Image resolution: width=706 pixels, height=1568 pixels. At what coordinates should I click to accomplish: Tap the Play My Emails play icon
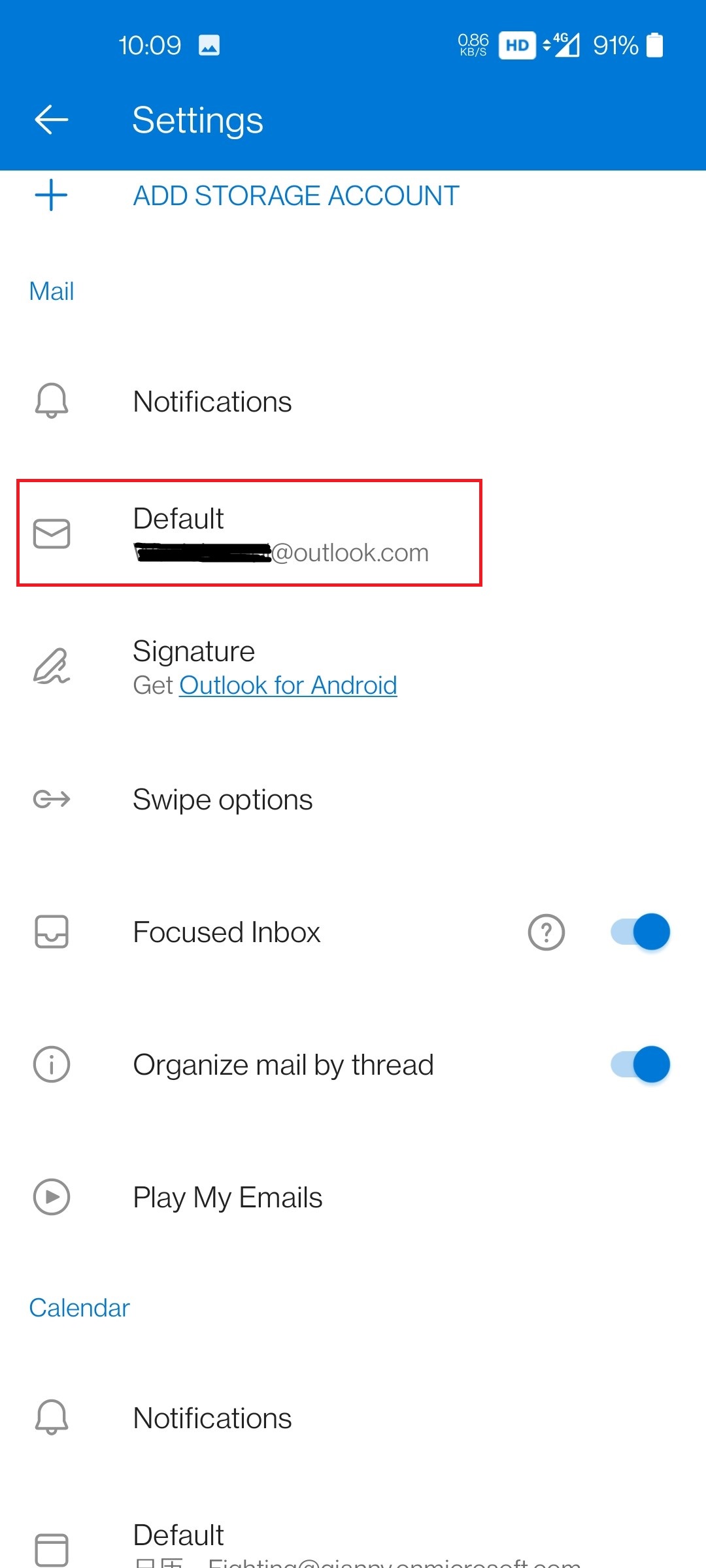click(51, 1197)
